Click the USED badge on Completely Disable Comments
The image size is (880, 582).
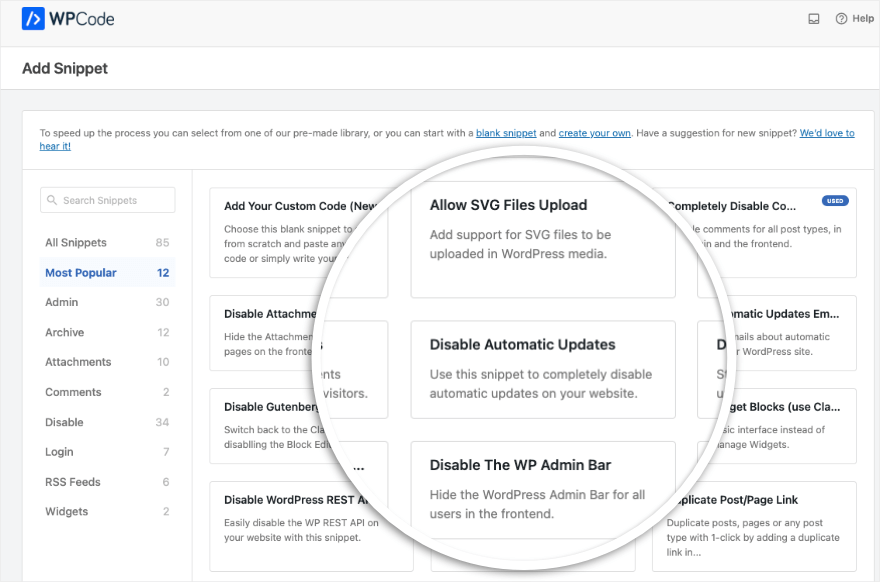click(835, 201)
